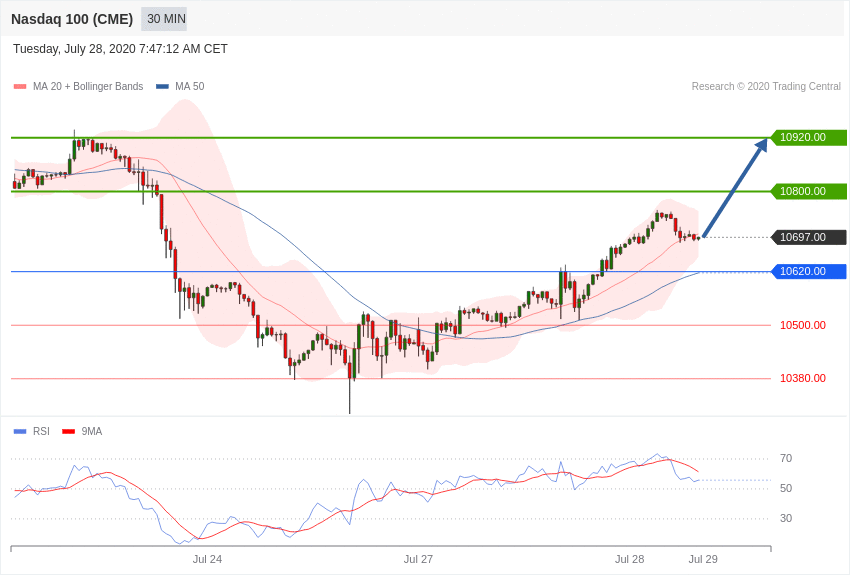
Task: Toggle the MA 50 legend label
Action: (190, 86)
